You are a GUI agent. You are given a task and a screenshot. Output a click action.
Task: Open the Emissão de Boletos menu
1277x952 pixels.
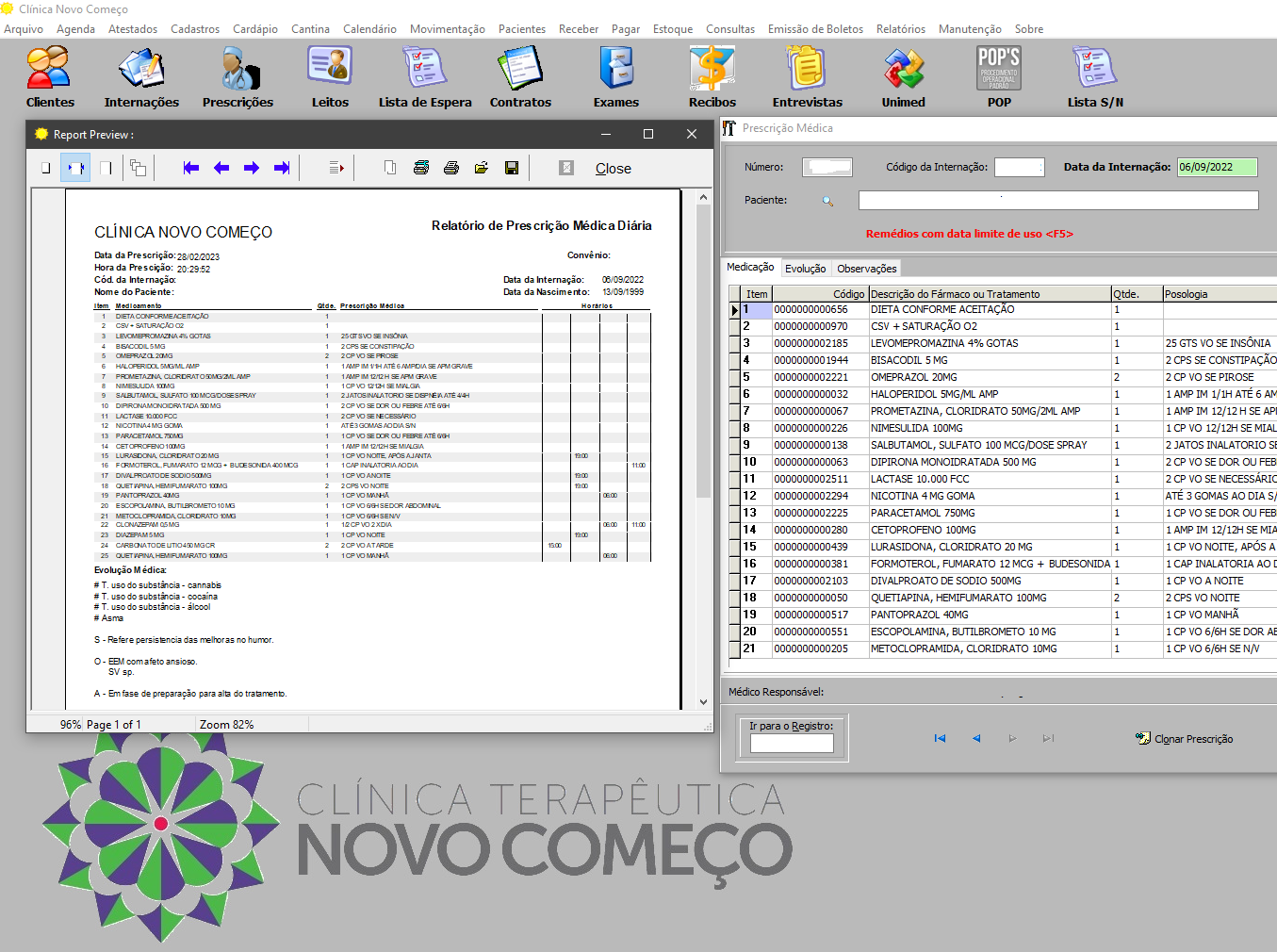(x=815, y=29)
